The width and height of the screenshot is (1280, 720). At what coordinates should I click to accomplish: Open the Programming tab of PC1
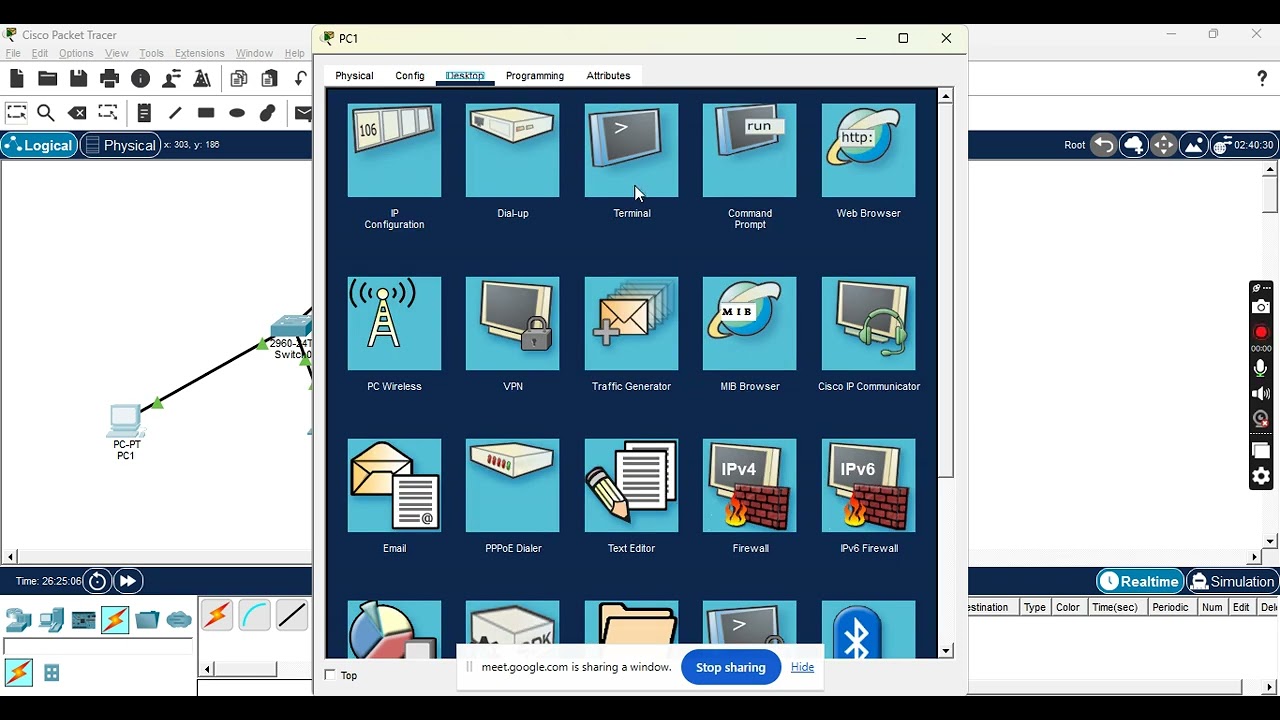coord(535,76)
